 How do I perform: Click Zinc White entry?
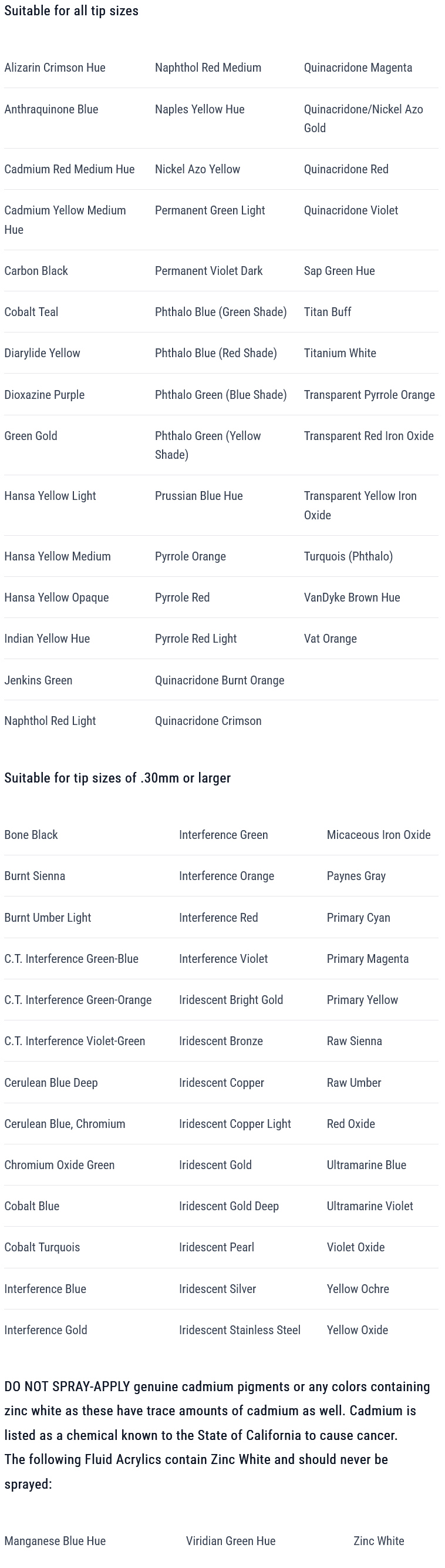click(x=379, y=1540)
